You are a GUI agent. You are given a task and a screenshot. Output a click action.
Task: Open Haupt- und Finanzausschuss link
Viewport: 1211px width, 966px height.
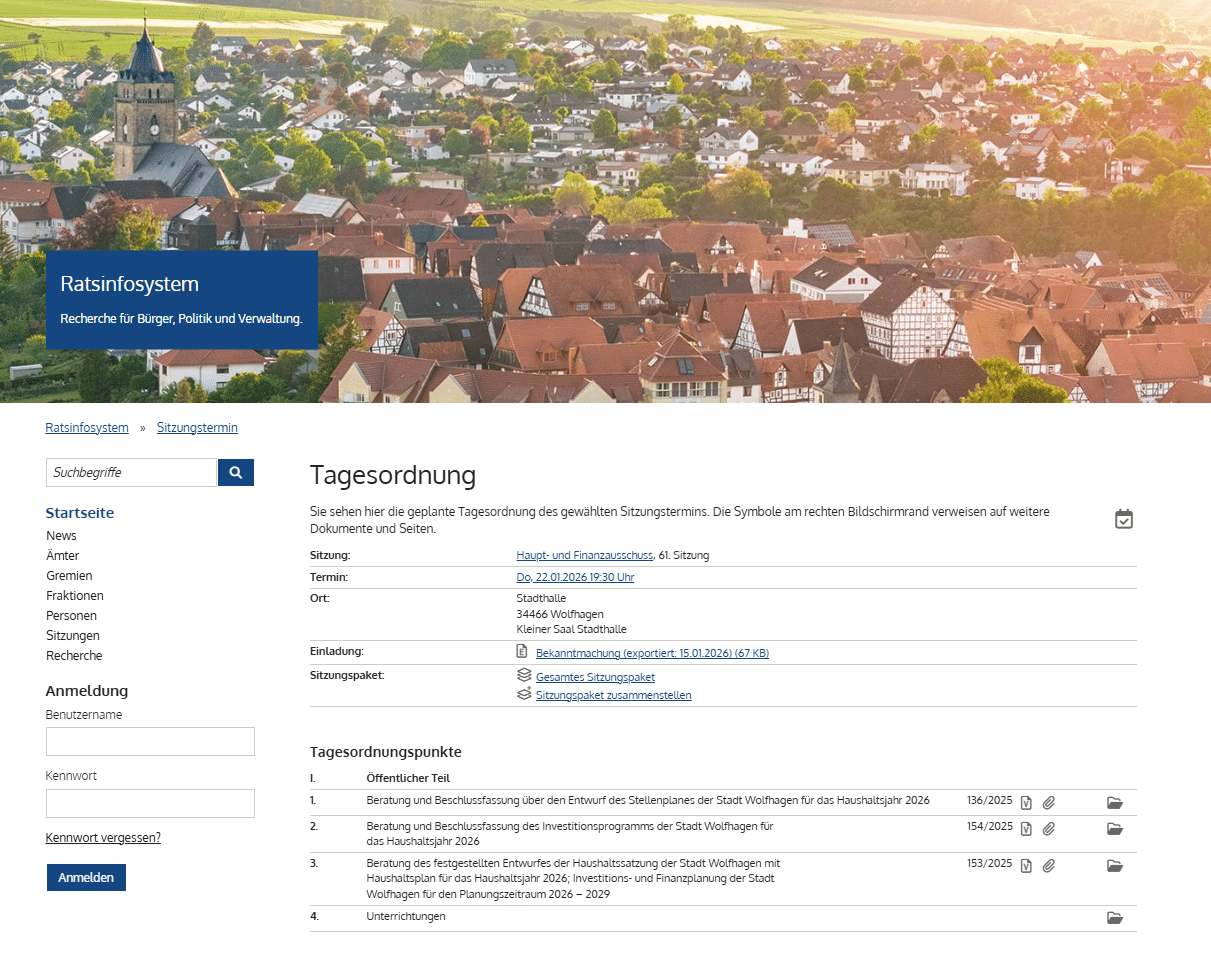pos(584,555)
